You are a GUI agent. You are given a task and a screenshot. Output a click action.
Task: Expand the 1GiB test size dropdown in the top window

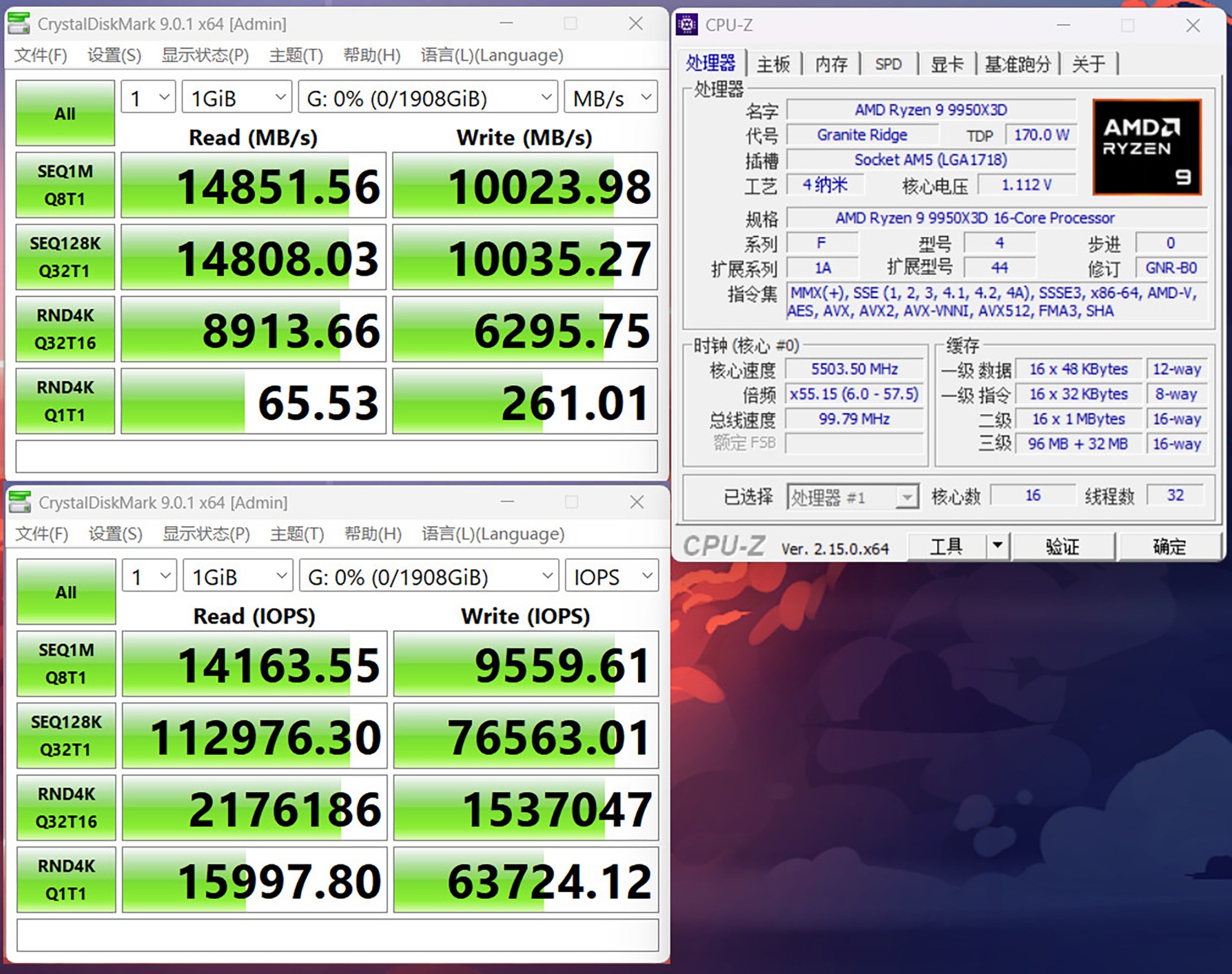(237, 98)
